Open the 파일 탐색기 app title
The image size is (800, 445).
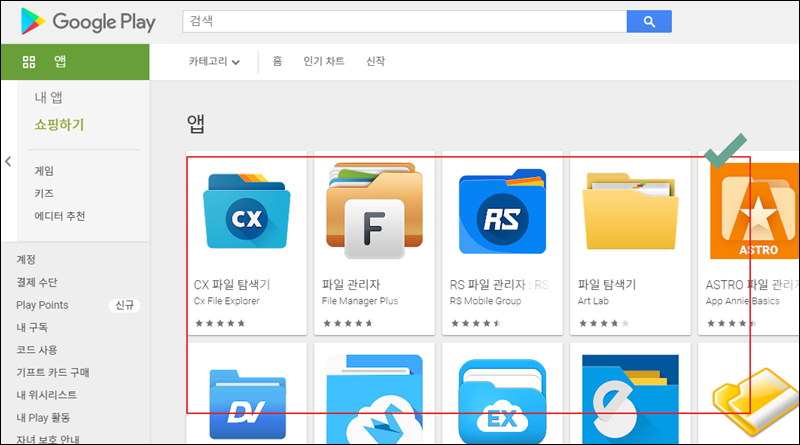[x=607, y=284]
